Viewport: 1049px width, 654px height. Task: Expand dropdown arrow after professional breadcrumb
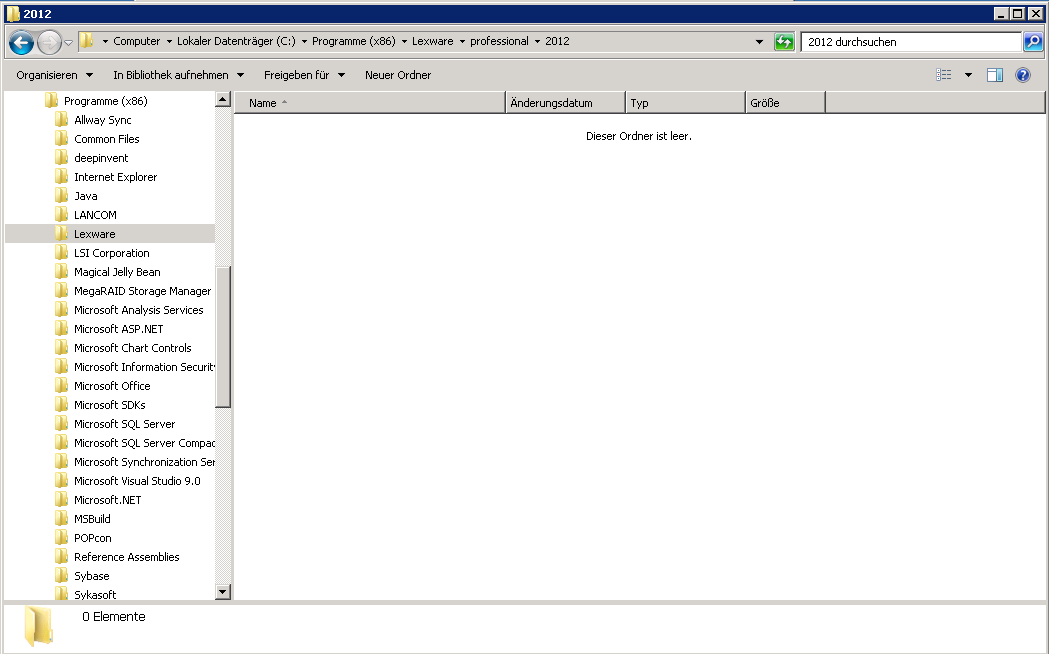coord(537,41)
